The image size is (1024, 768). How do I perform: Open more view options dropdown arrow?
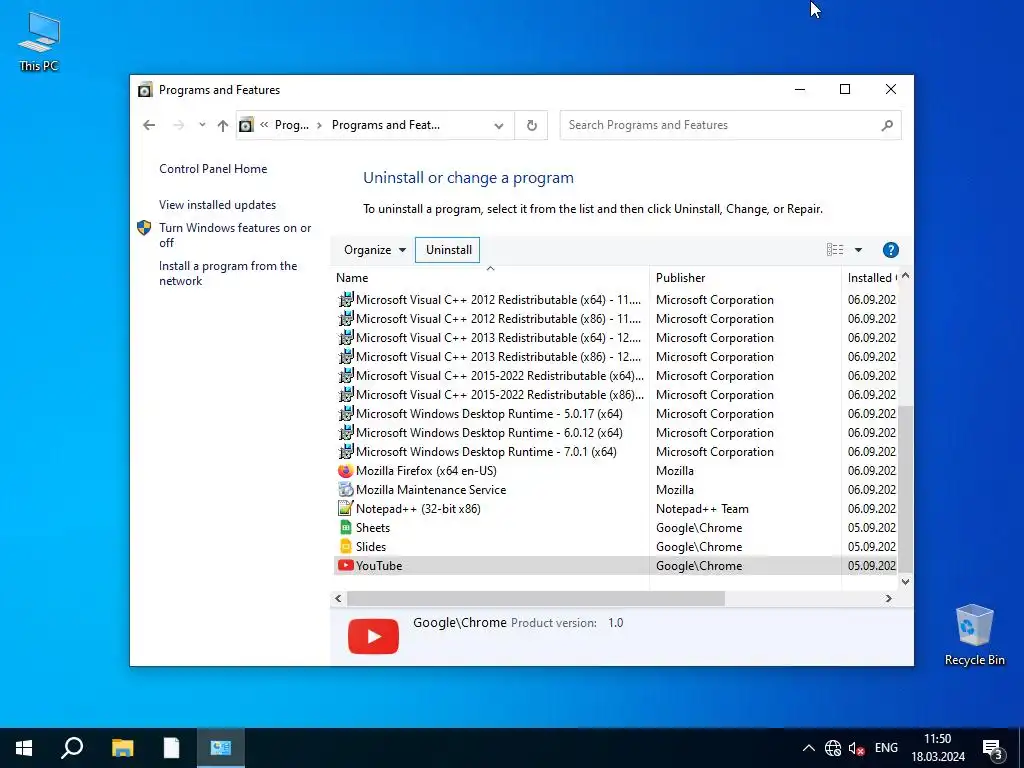858,250
